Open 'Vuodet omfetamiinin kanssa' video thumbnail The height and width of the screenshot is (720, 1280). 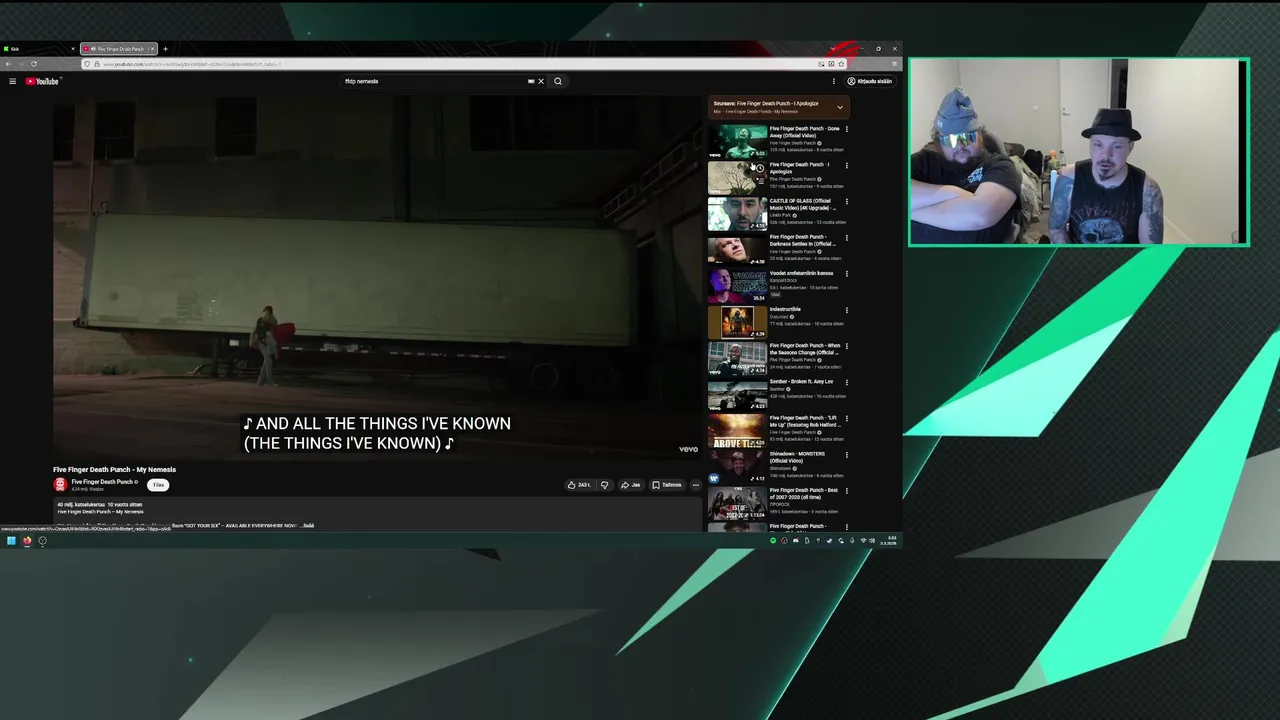(x=737, y=286)
